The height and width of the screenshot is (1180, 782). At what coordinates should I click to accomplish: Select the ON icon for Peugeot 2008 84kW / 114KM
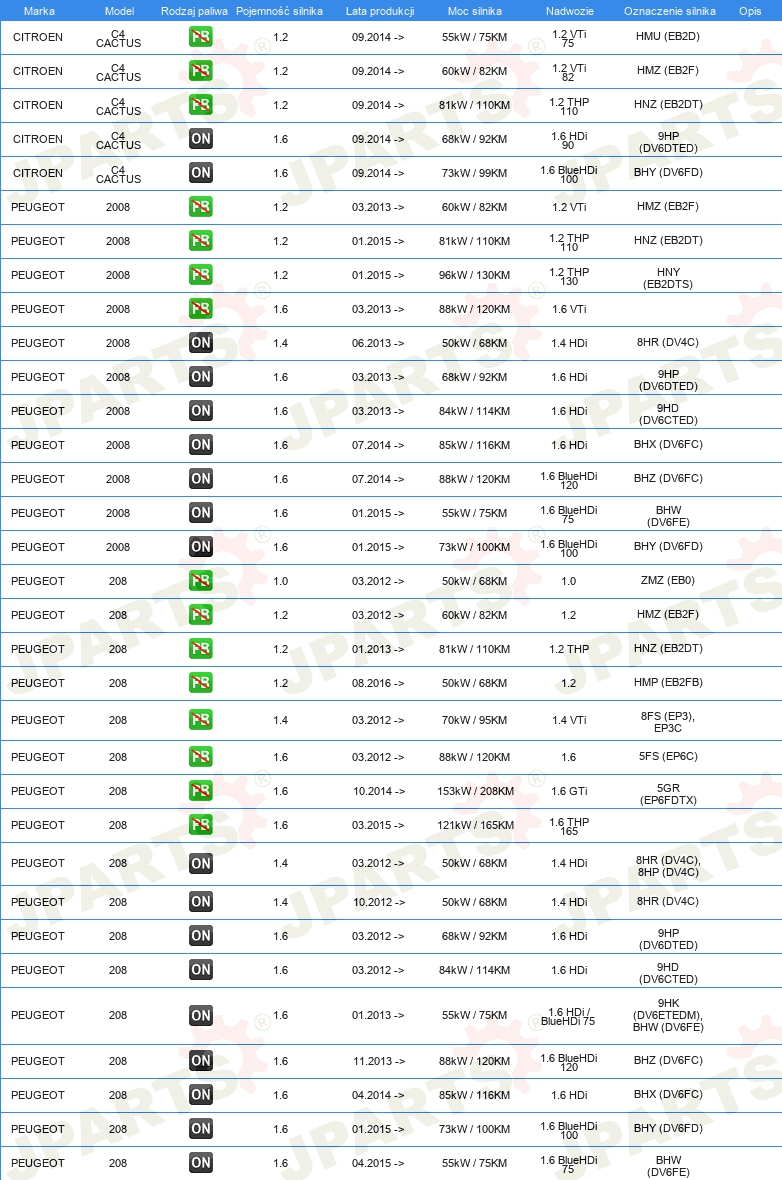(x=200, y=410)
